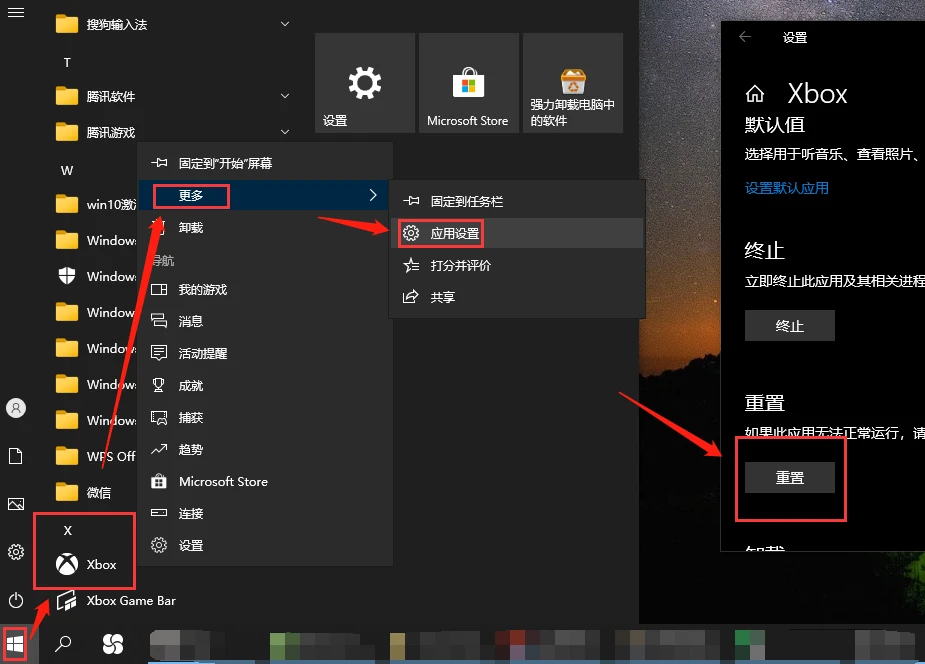Open the taskbar search magnifier icon
The image size is (925, 664).
coord(63,644)
